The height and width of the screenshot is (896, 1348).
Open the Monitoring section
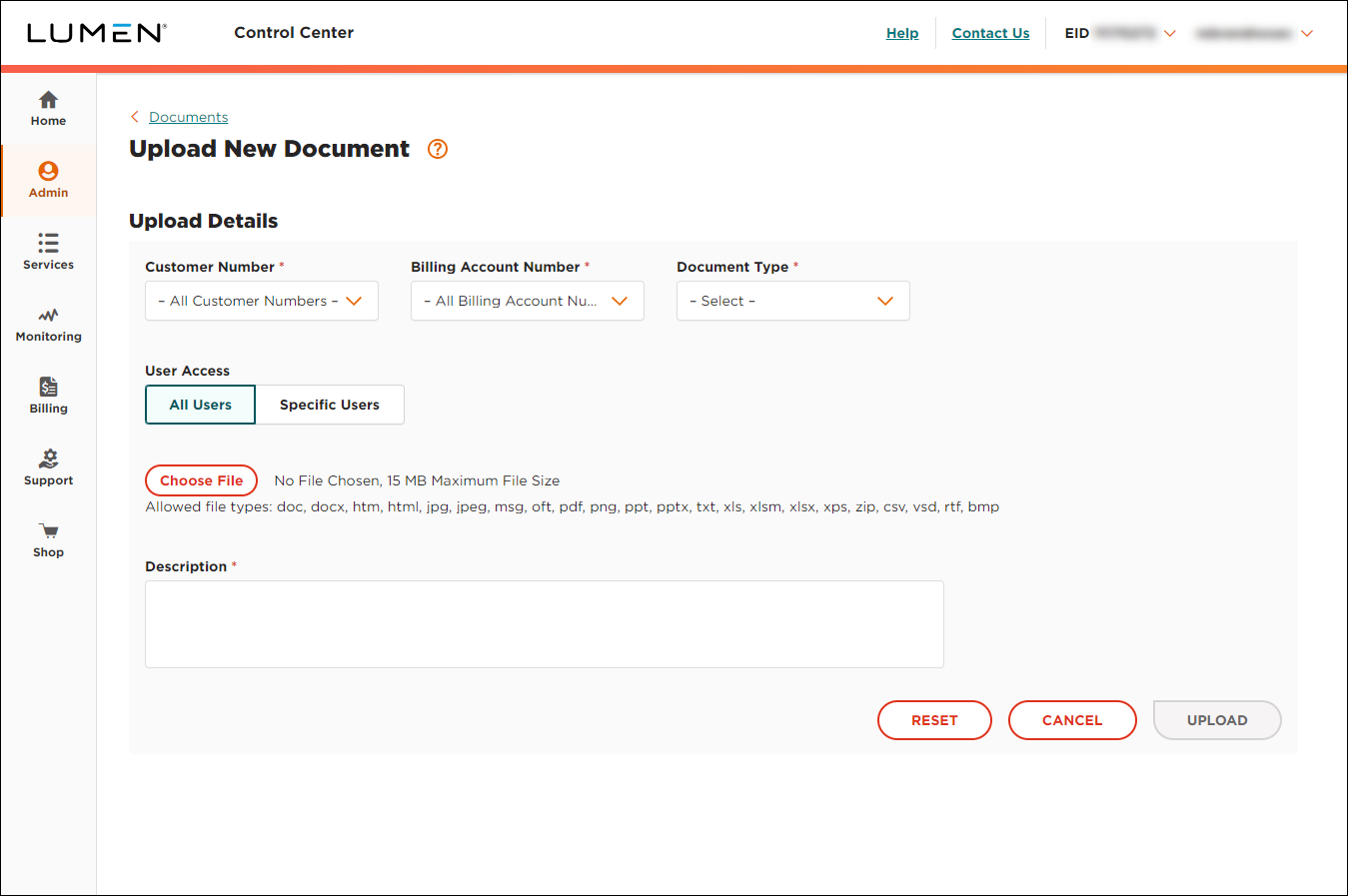[48, 325]
